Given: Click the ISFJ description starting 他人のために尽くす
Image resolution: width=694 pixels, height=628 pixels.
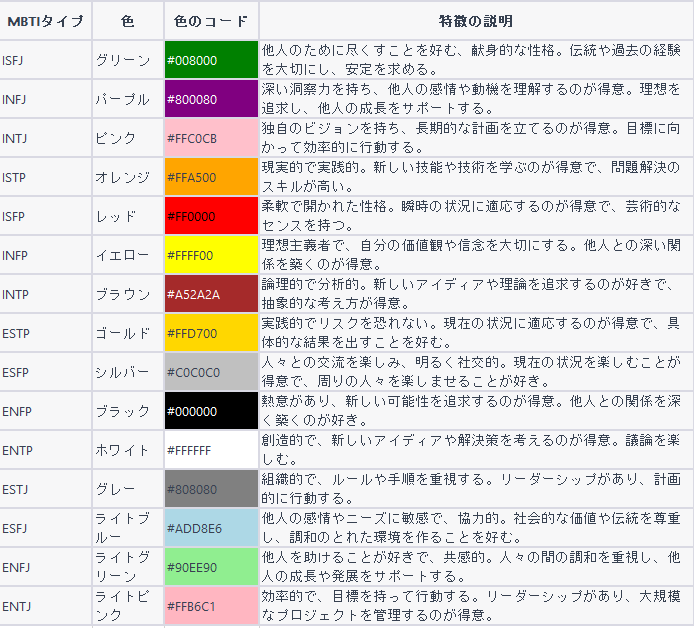Looking at the screenshot, I should pos(476,60).
